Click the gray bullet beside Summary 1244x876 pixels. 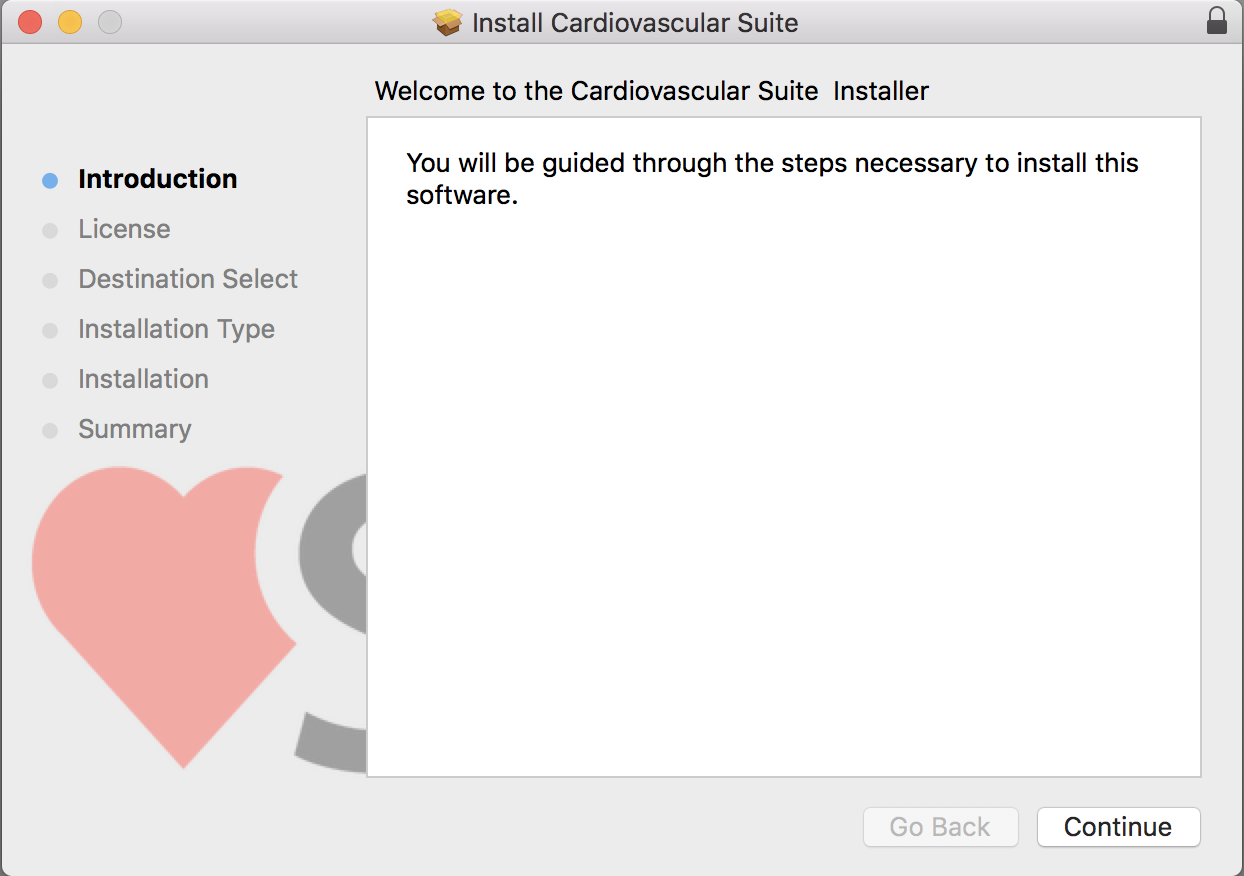[50, 430]
